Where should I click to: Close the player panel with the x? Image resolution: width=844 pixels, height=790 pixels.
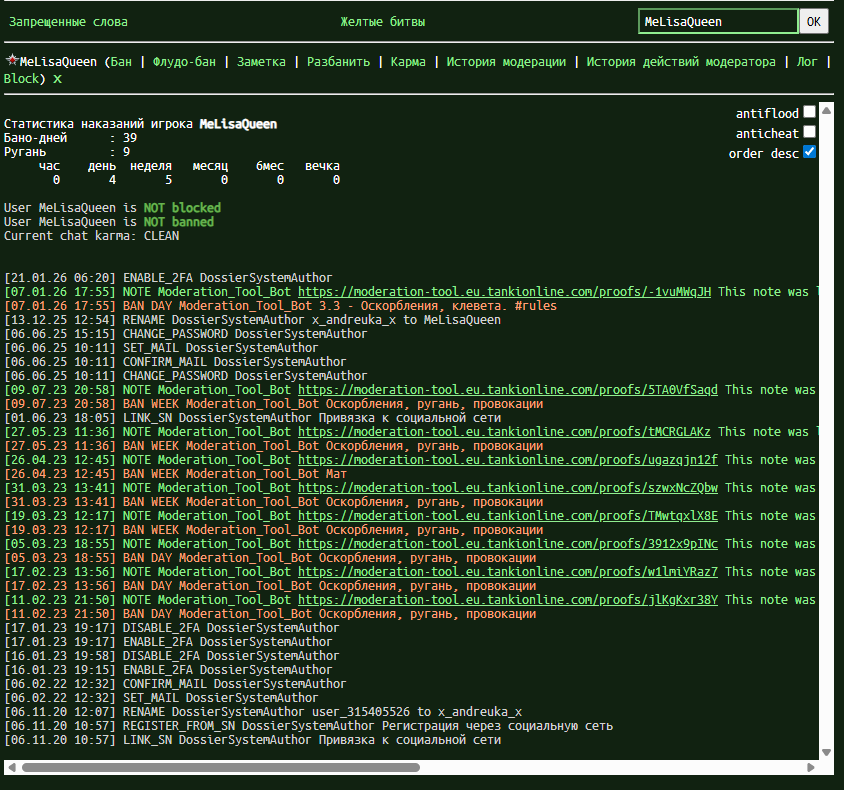(x=57, y=78)
